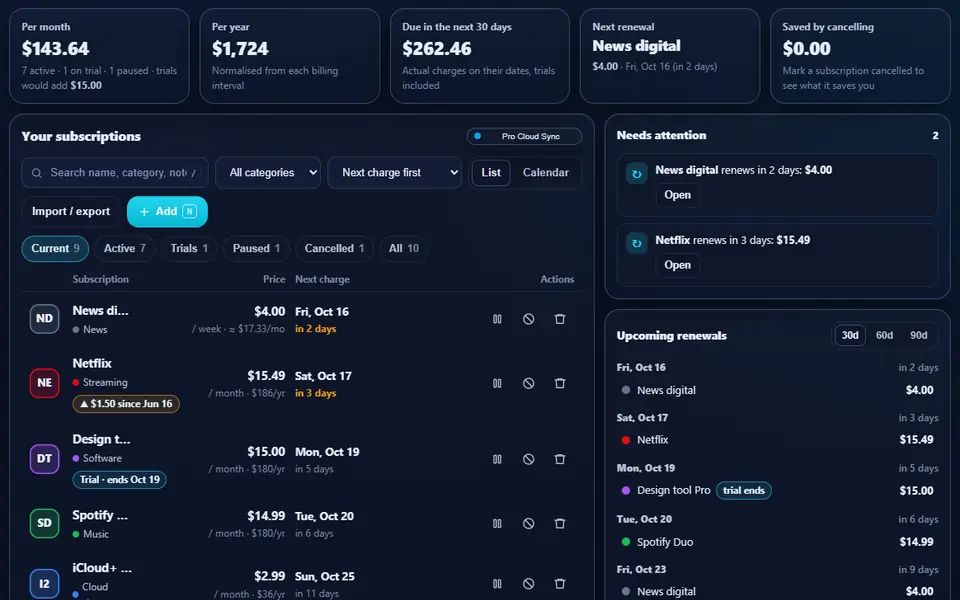Click the Price column header
Image resolution: width=960 pixels, height=600 pixels.
(274, 279)
